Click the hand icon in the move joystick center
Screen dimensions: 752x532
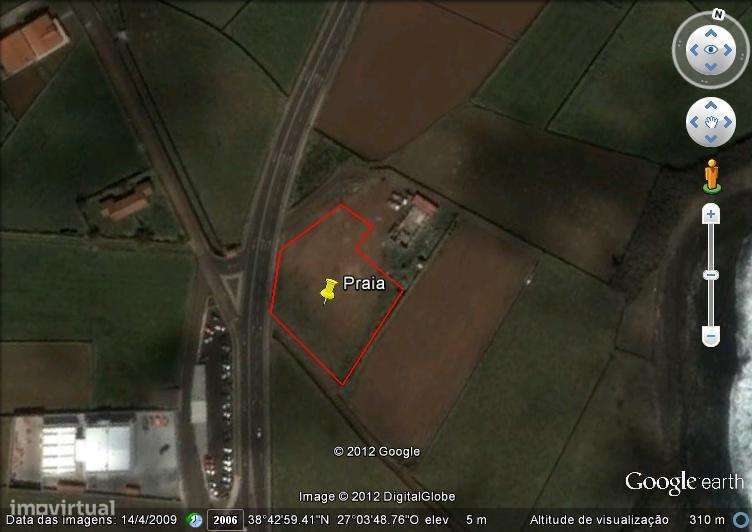pyautogui.click(x=711, y=122)
